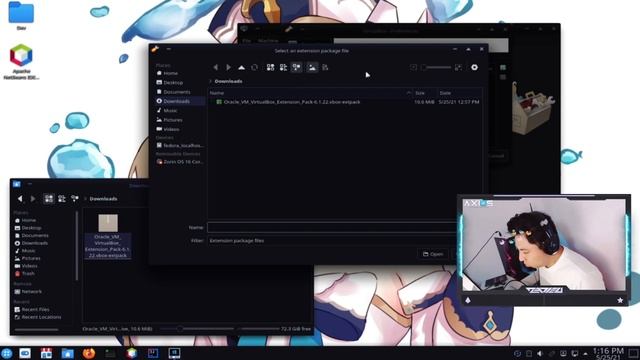This screenshot has width=640, height=360.
Task: Switch to VirtualBox task in taskbar
Action: 174,353
